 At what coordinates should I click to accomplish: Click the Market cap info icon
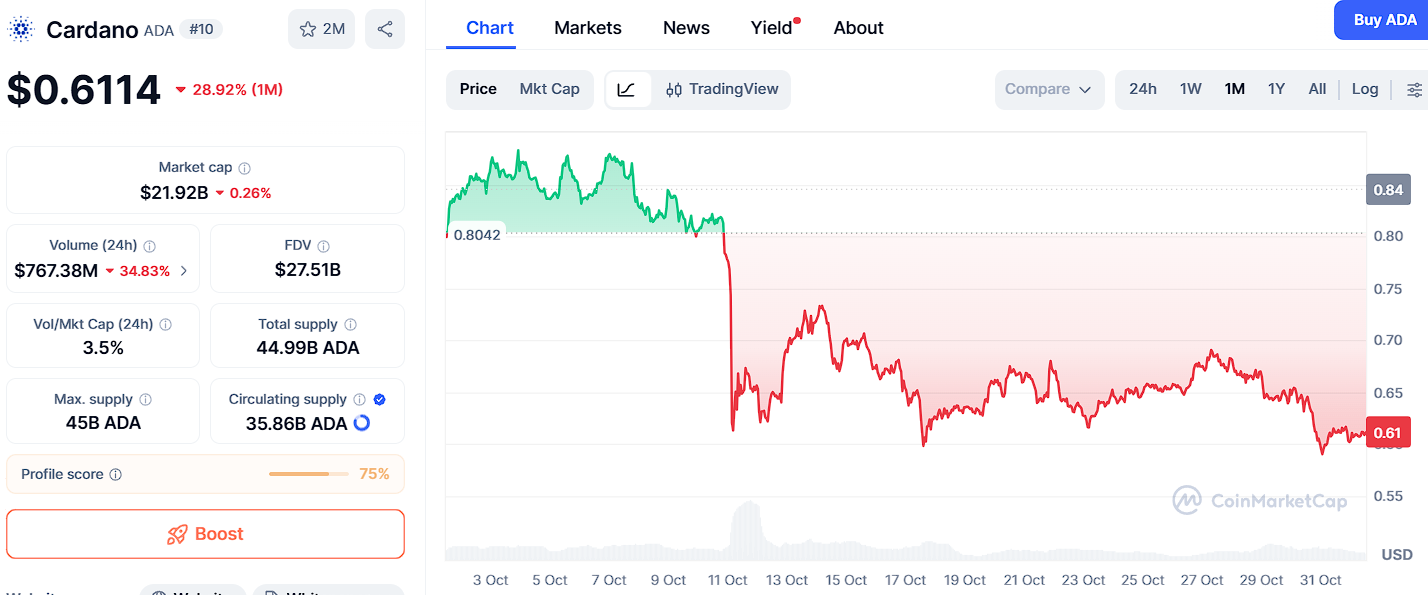point(244,167)
